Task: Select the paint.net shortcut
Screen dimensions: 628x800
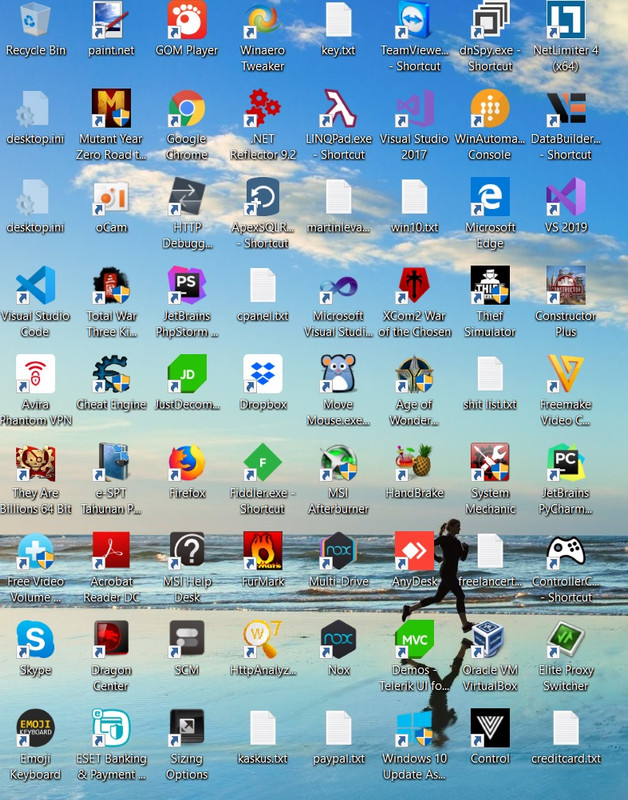Action: [111, 20]
